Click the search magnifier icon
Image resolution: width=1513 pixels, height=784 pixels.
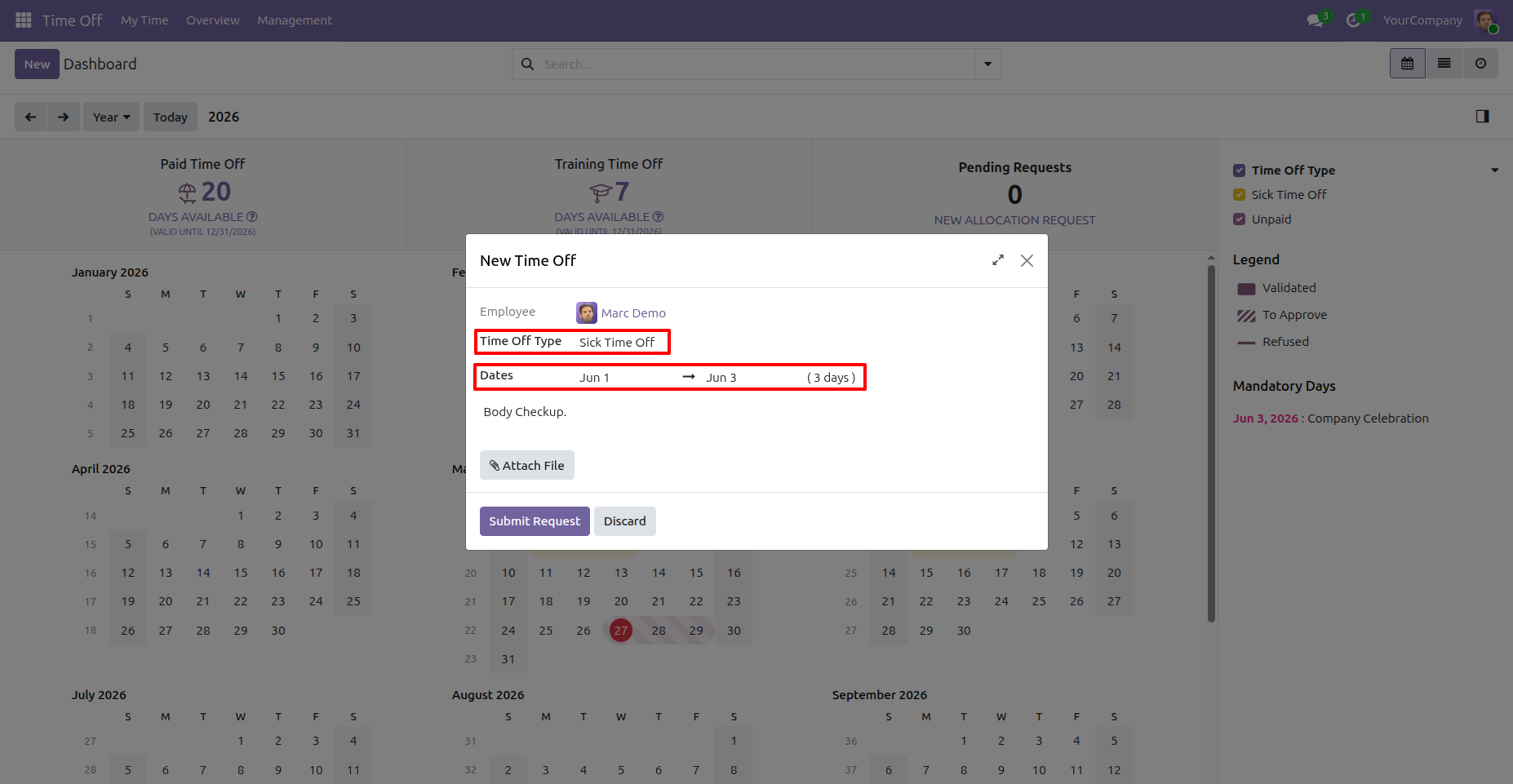pyautogui.click(x=527, y=64)
